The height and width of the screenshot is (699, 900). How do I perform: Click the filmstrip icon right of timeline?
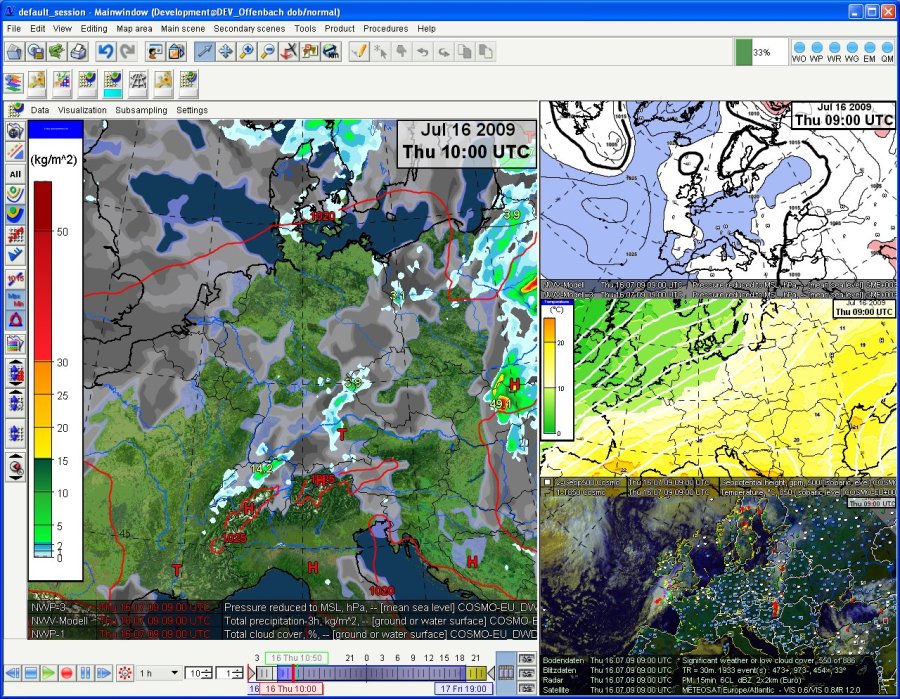tap(506, 673)
